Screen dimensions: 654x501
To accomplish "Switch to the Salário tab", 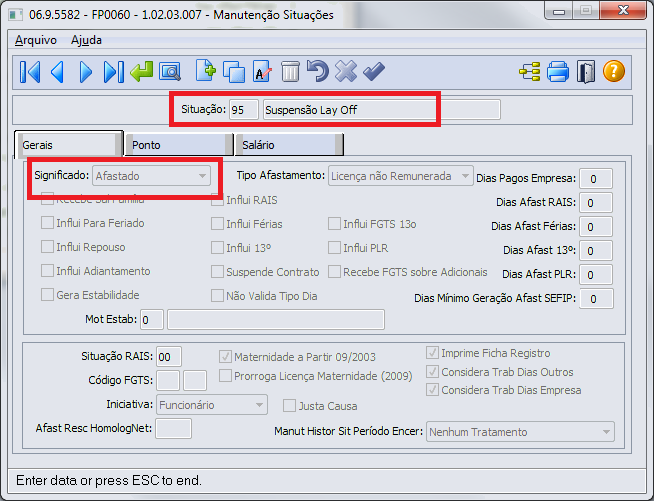I will [x=289, y=145].
